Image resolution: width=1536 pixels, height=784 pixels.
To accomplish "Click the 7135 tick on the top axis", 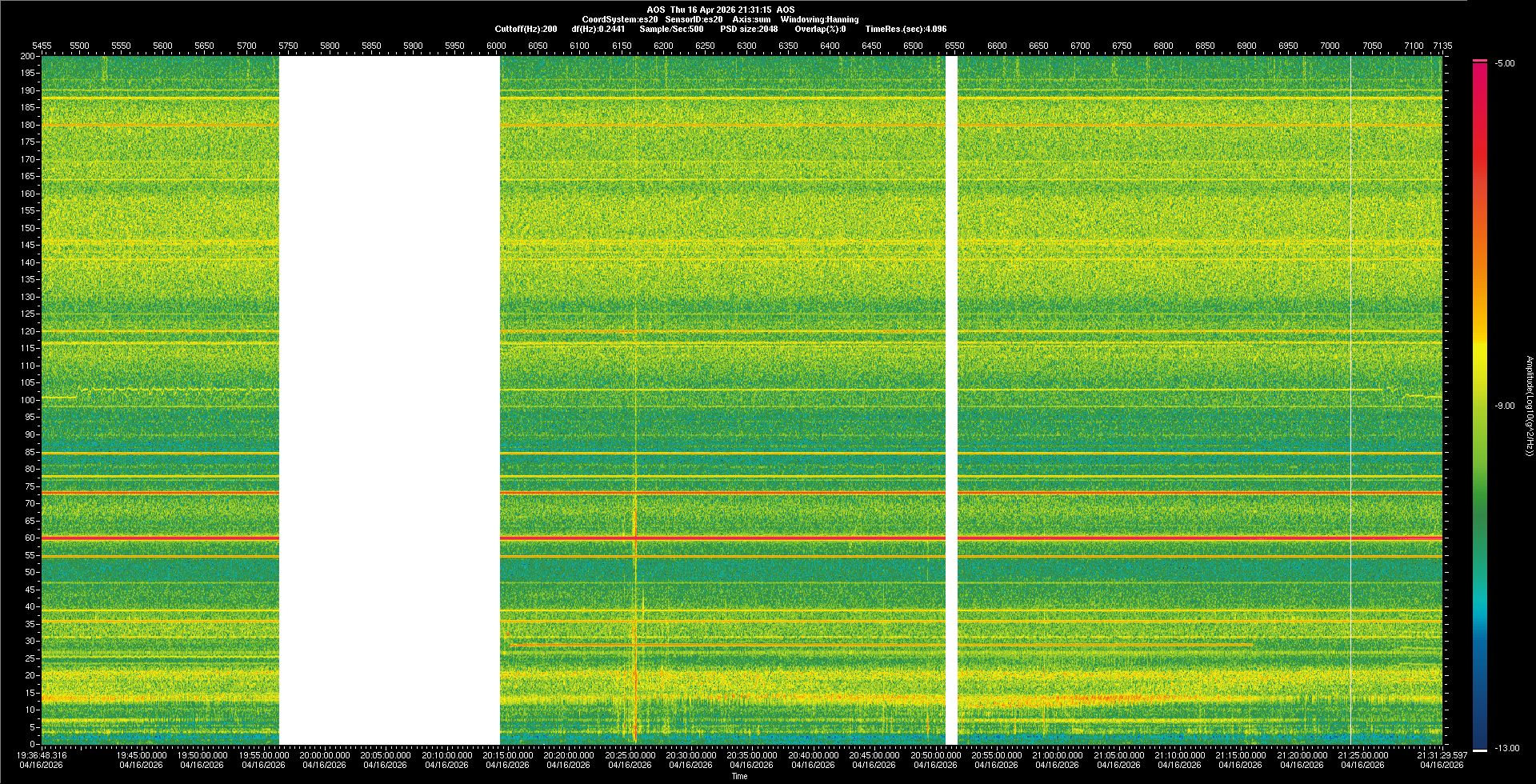I will [x=1442, y=46].
